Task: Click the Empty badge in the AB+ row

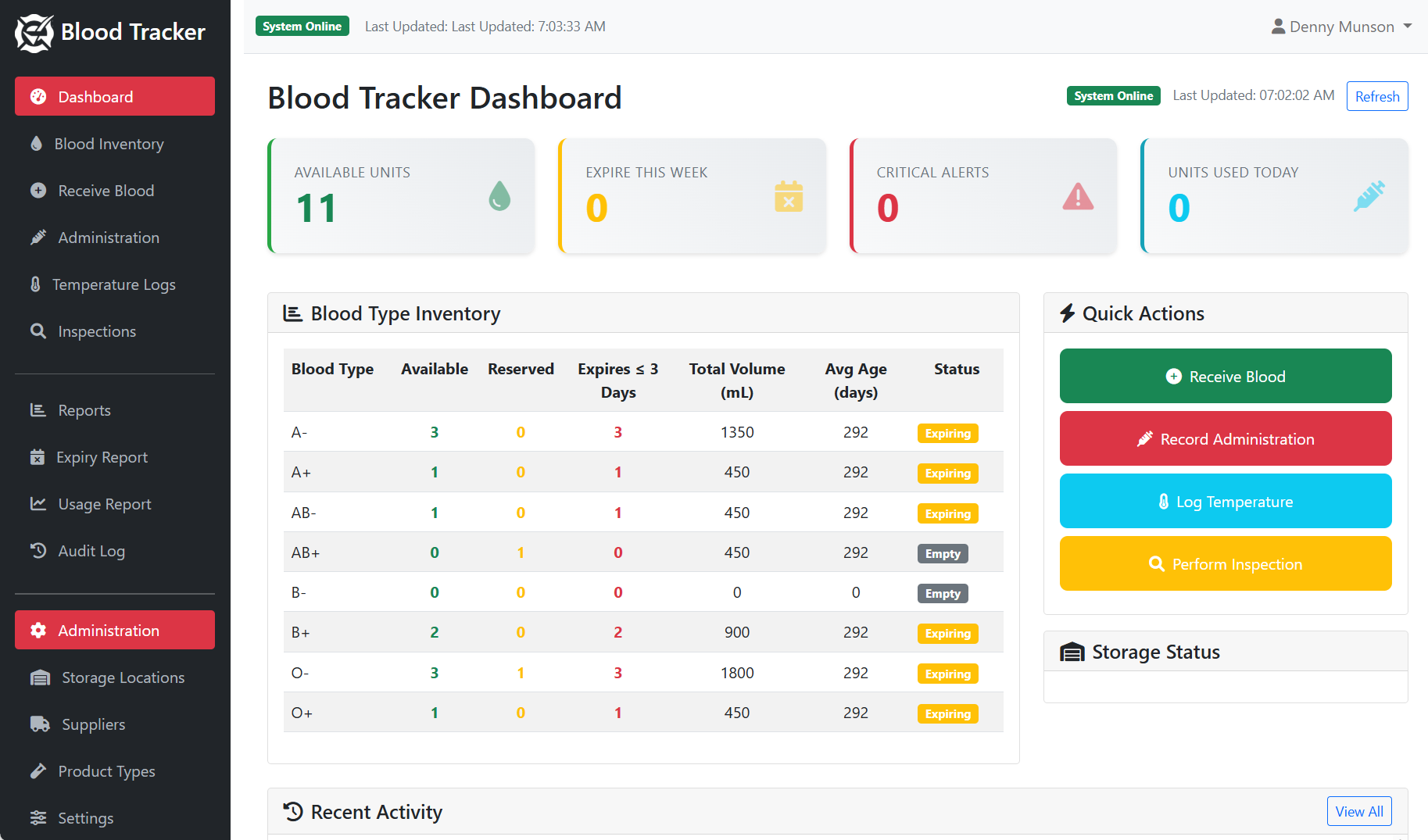Action: pos(943,553)
